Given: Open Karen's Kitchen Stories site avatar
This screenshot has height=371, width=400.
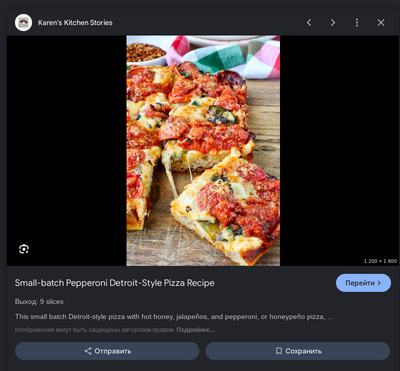Looking at the screenshot, I should pos(23,23).
